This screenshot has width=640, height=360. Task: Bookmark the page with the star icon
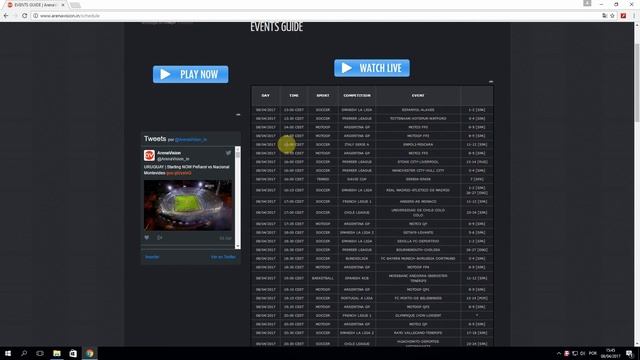pyautogui.click(x=612, y=16)
